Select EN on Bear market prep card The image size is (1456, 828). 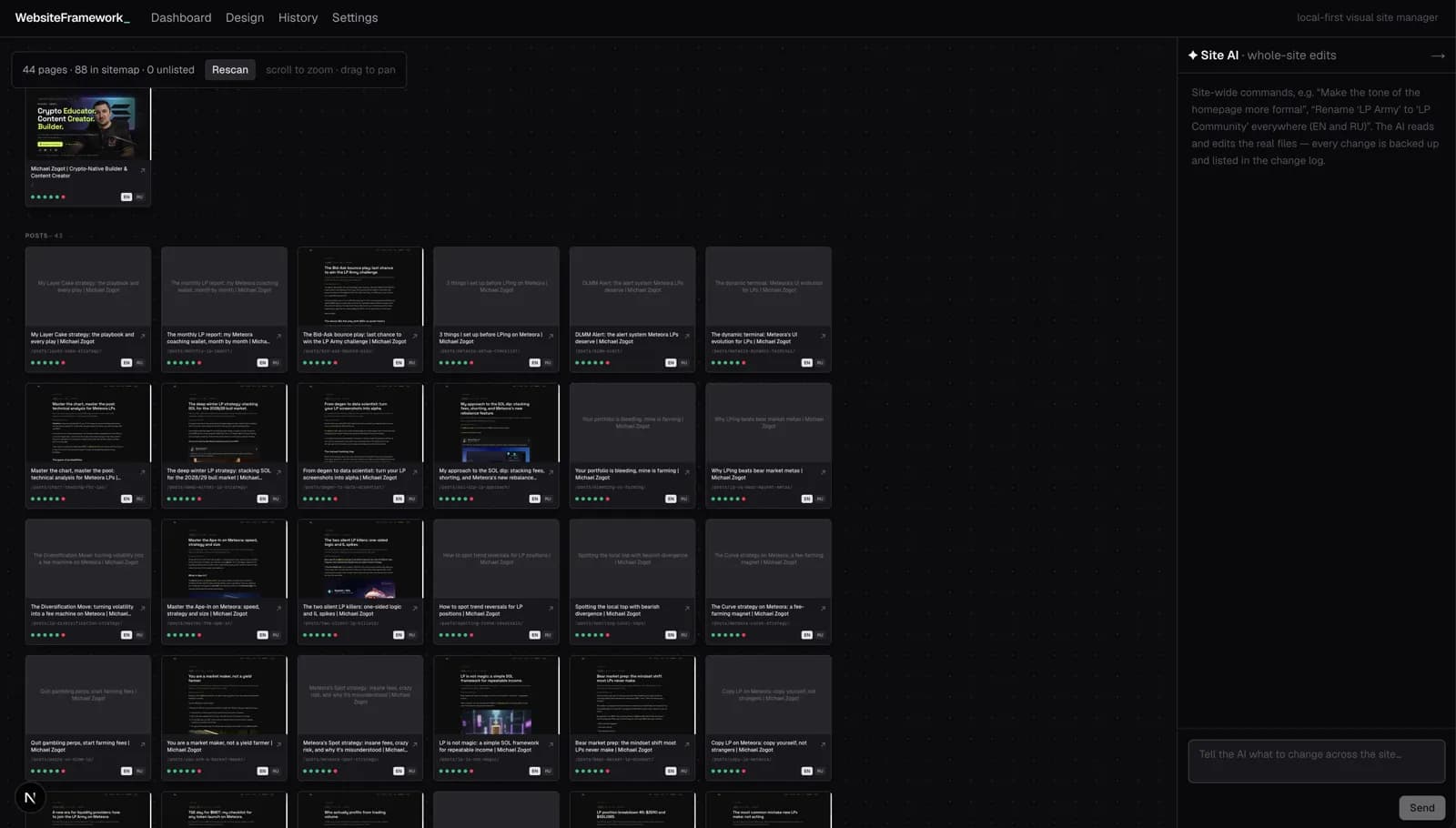click(x=671, y=771)
